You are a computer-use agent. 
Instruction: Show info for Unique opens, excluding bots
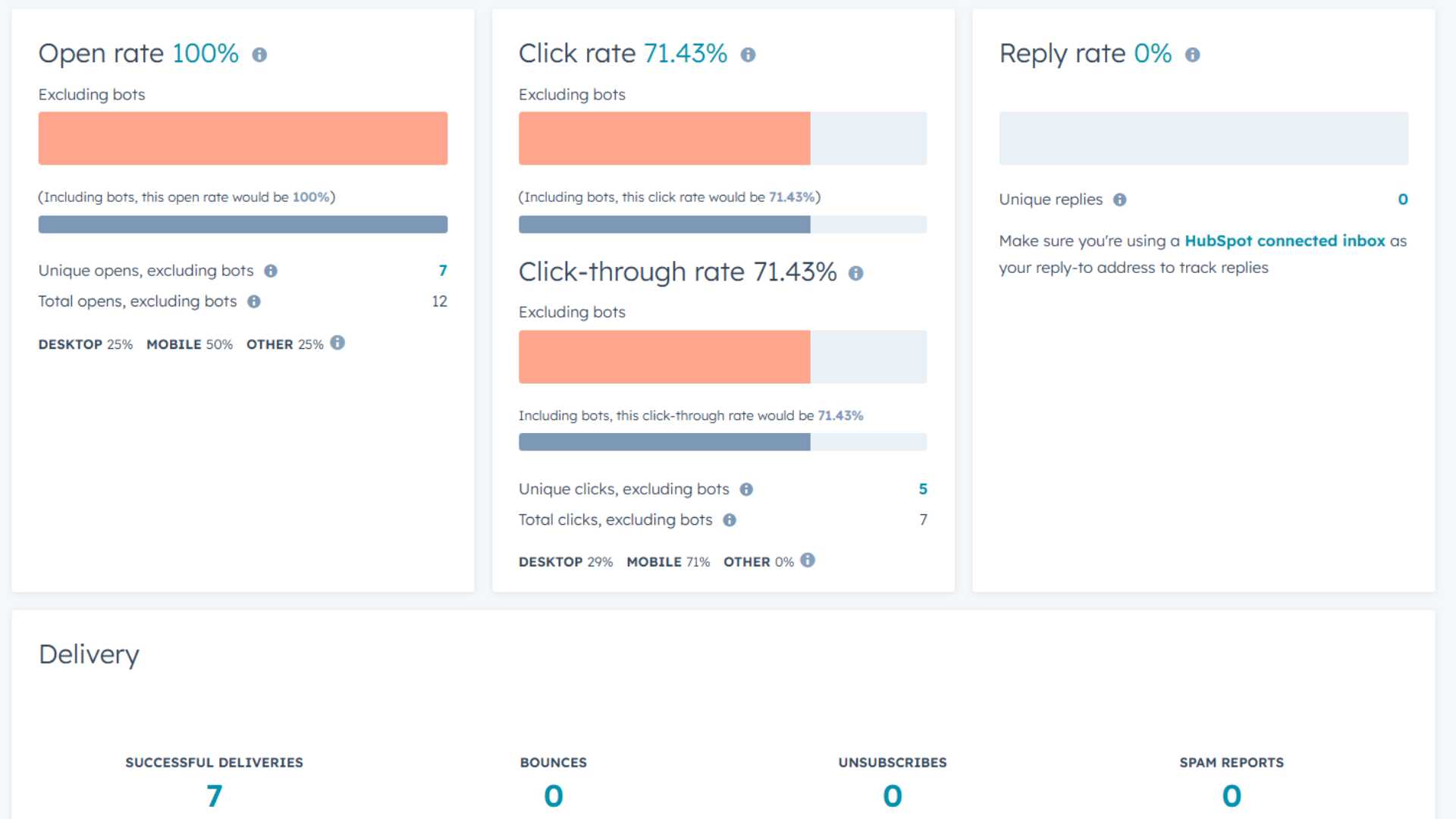click(x=271, y=271)
